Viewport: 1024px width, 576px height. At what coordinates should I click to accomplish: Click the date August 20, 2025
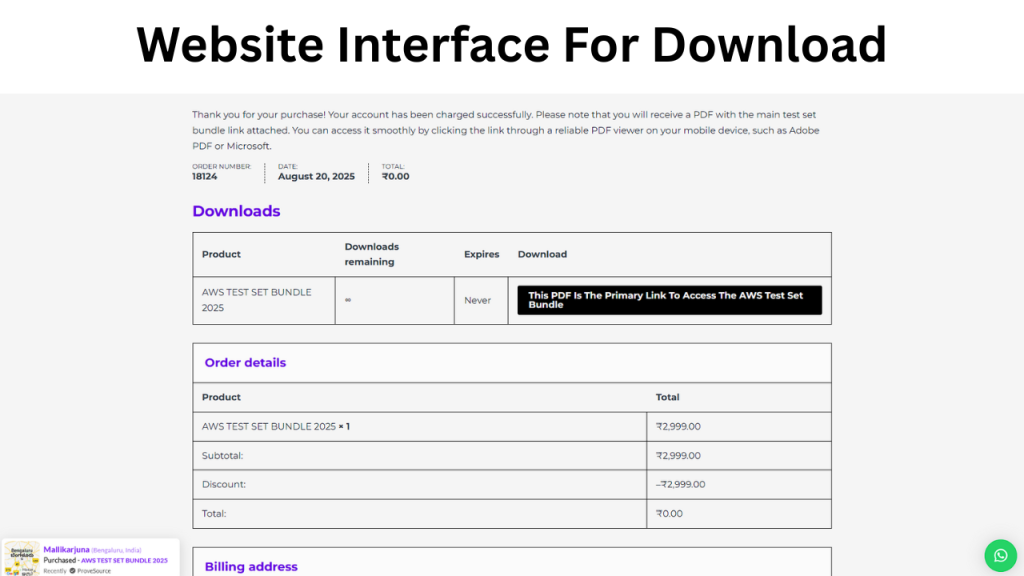pos(316,176)
